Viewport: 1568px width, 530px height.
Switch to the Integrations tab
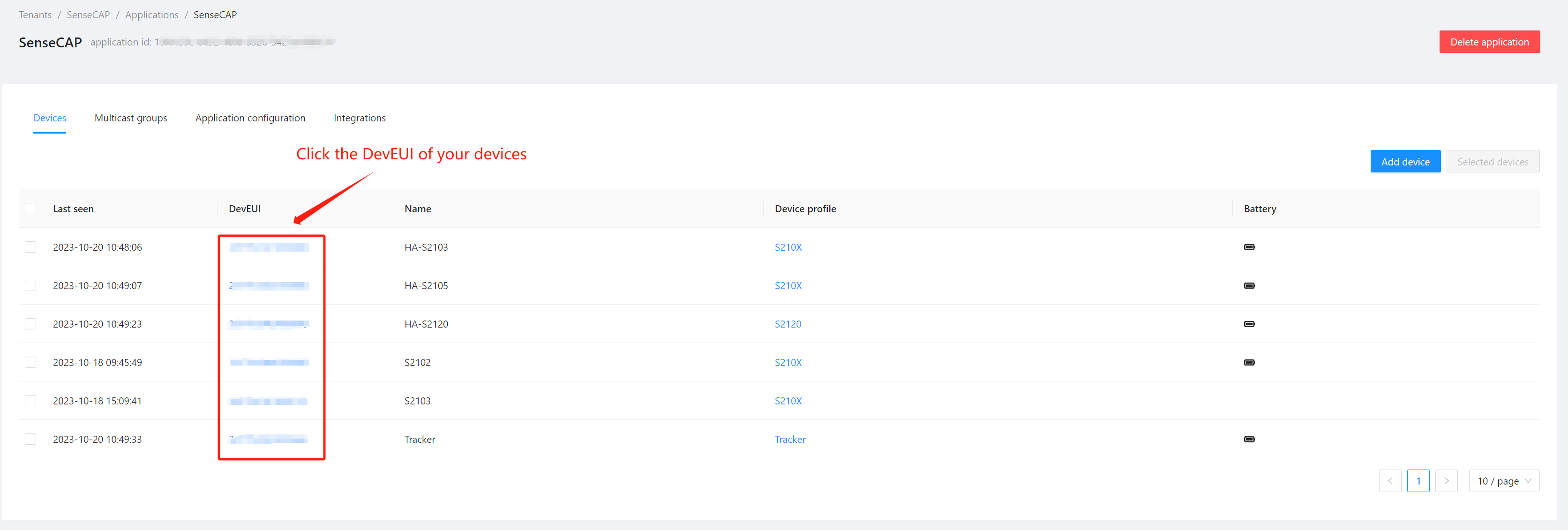(x=360, y=118)
